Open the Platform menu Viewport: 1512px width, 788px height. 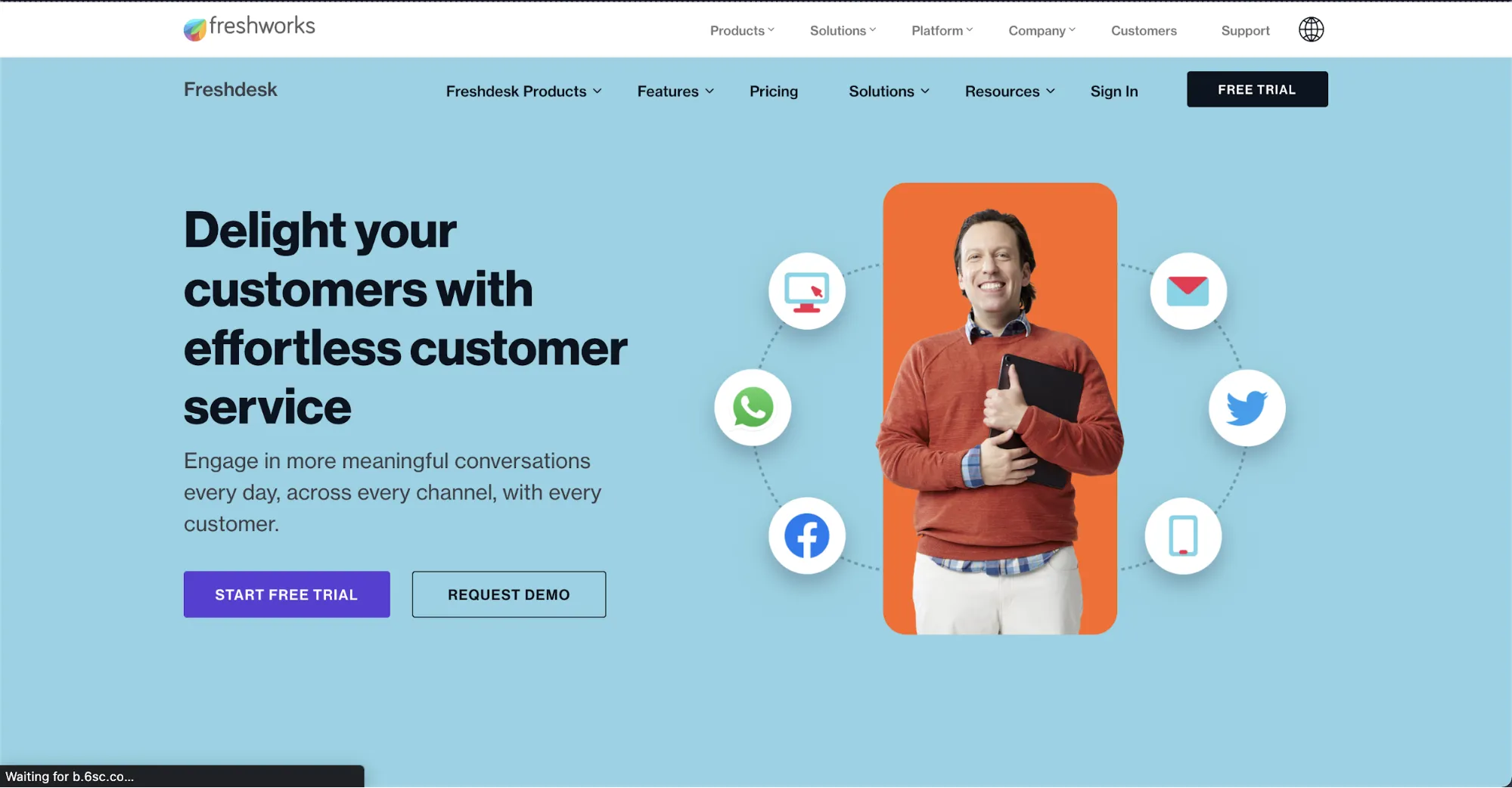pyautogui.click(x=942, y=30)
